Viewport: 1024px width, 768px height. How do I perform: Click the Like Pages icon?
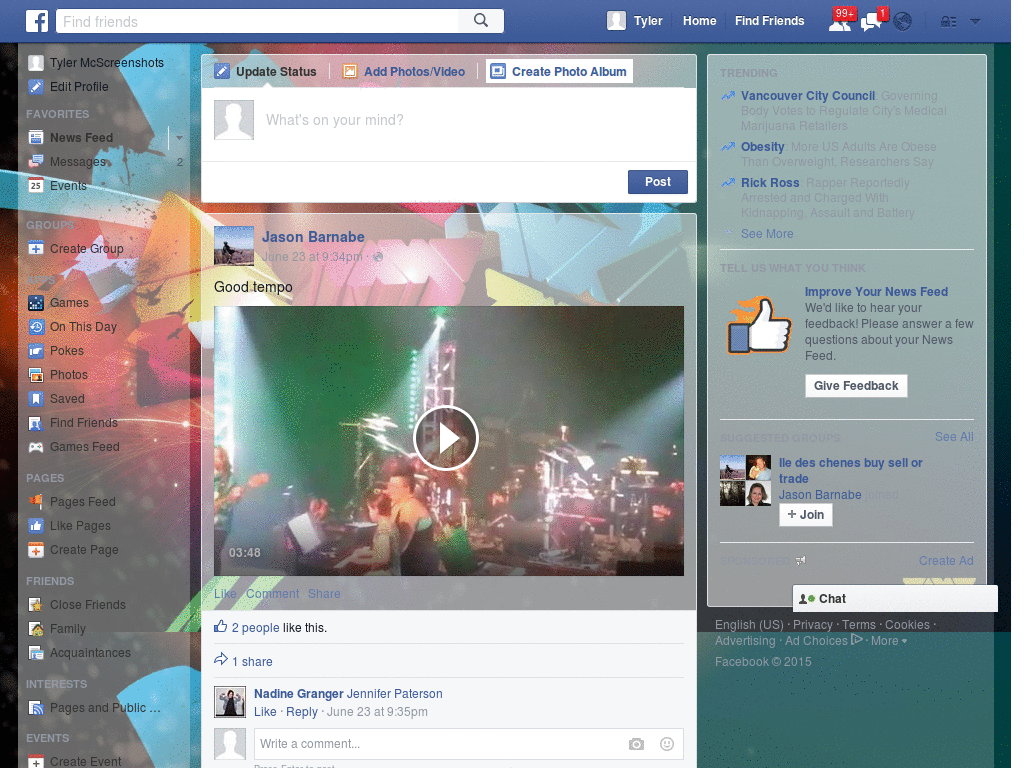click(x=36, y=526)
